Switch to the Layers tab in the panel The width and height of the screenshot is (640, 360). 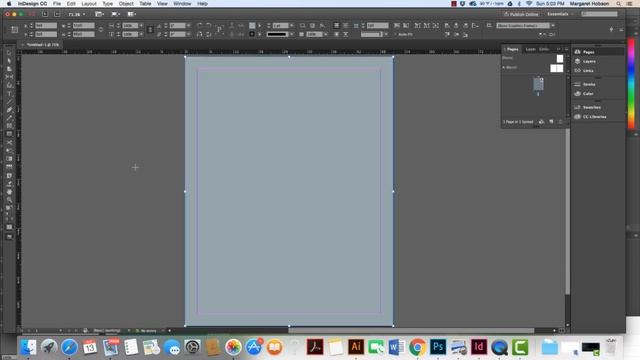(530, 49)
